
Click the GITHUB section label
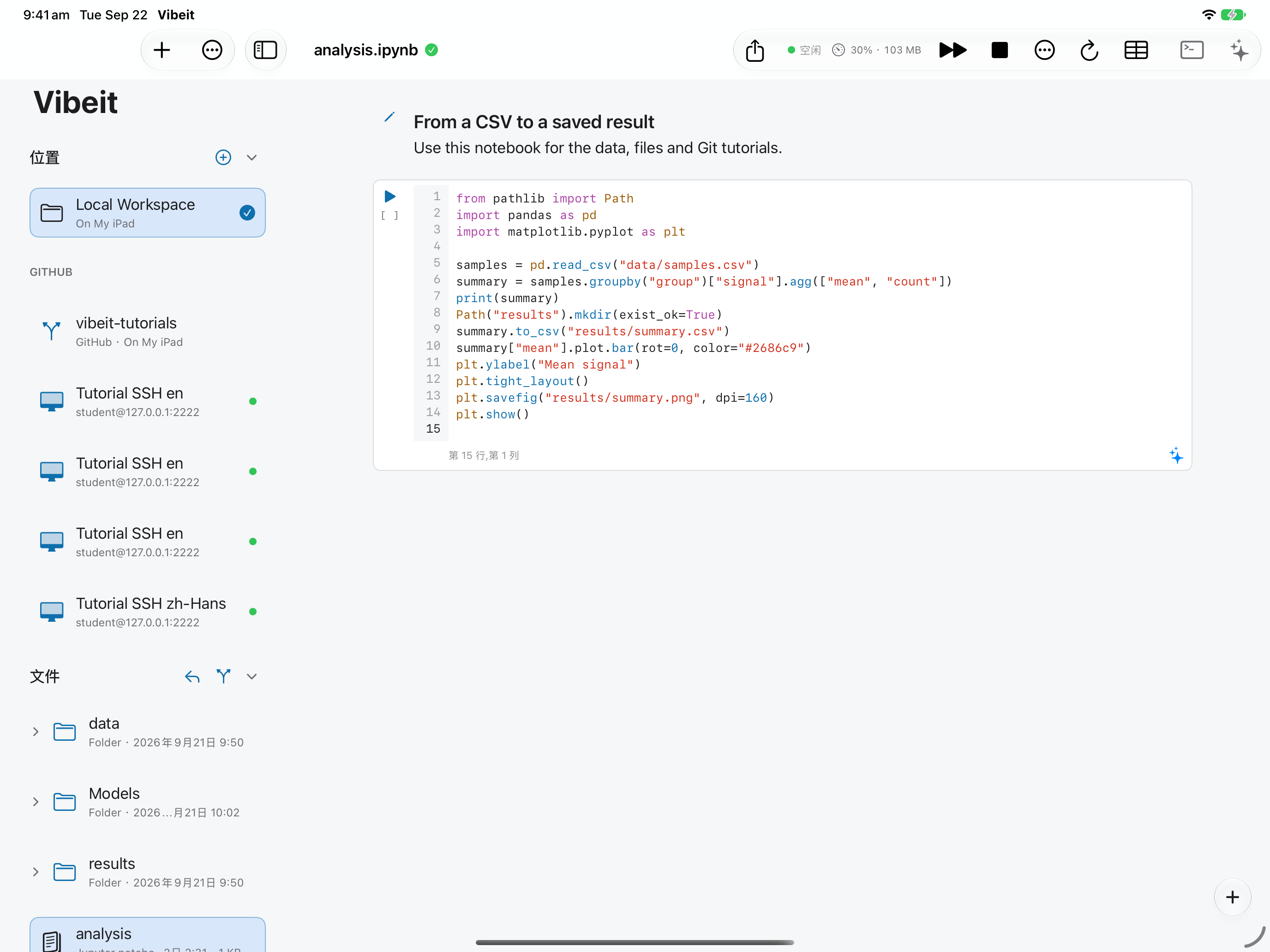[x=51, y=272]
